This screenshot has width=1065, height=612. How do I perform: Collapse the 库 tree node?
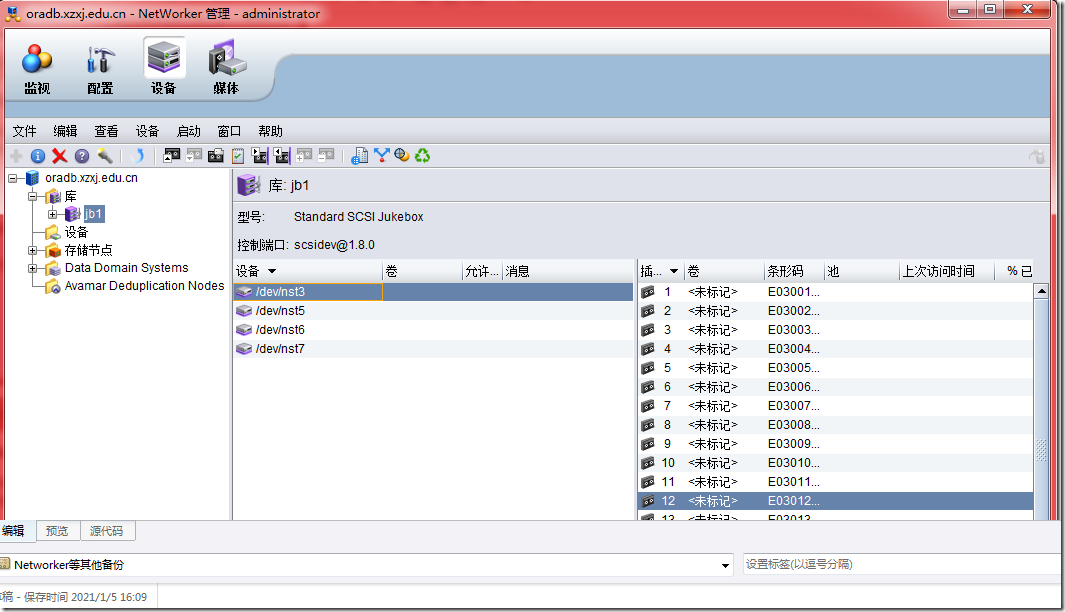pos(32,196)
